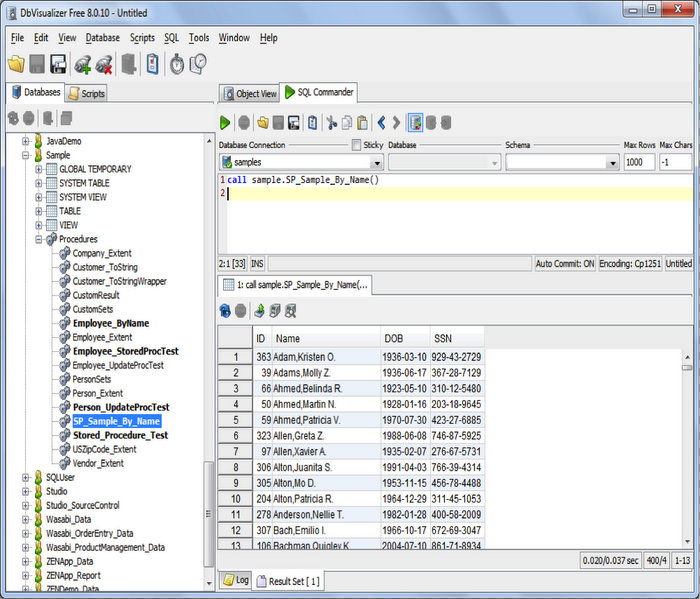
Task: Select the Employee_ByName procedure
Action: [111, 324]
